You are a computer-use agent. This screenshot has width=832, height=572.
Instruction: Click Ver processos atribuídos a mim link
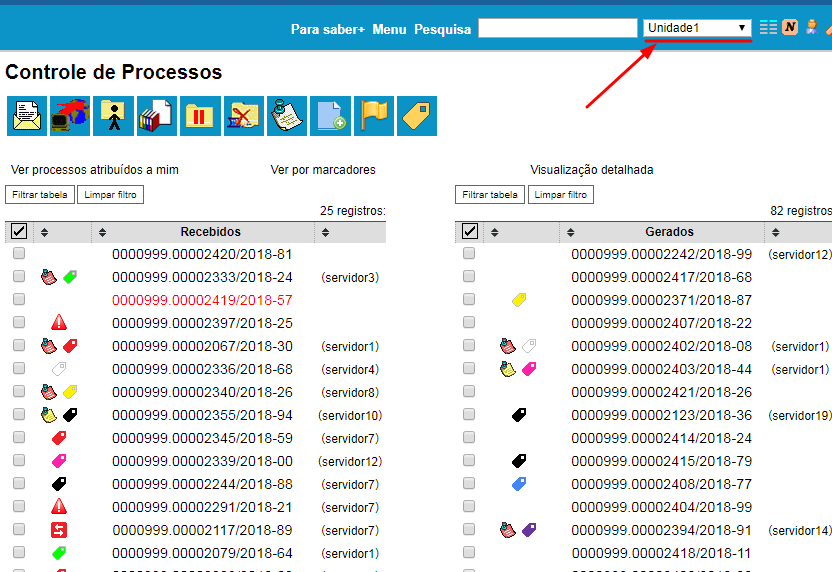coord(95,170)
